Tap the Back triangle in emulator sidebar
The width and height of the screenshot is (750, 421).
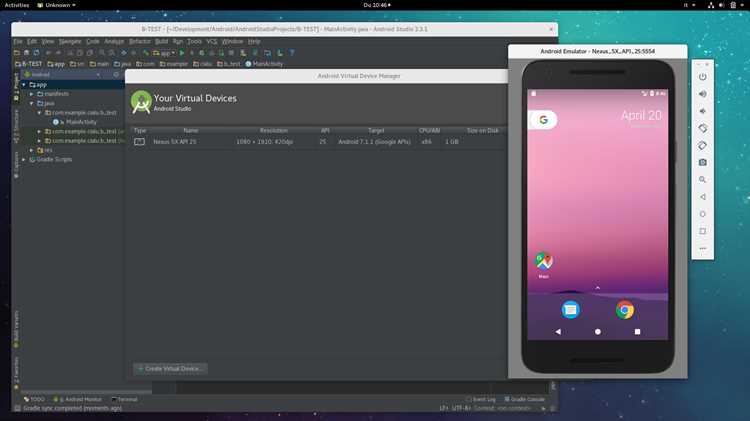pyautogui.click(x=702, y=197)
